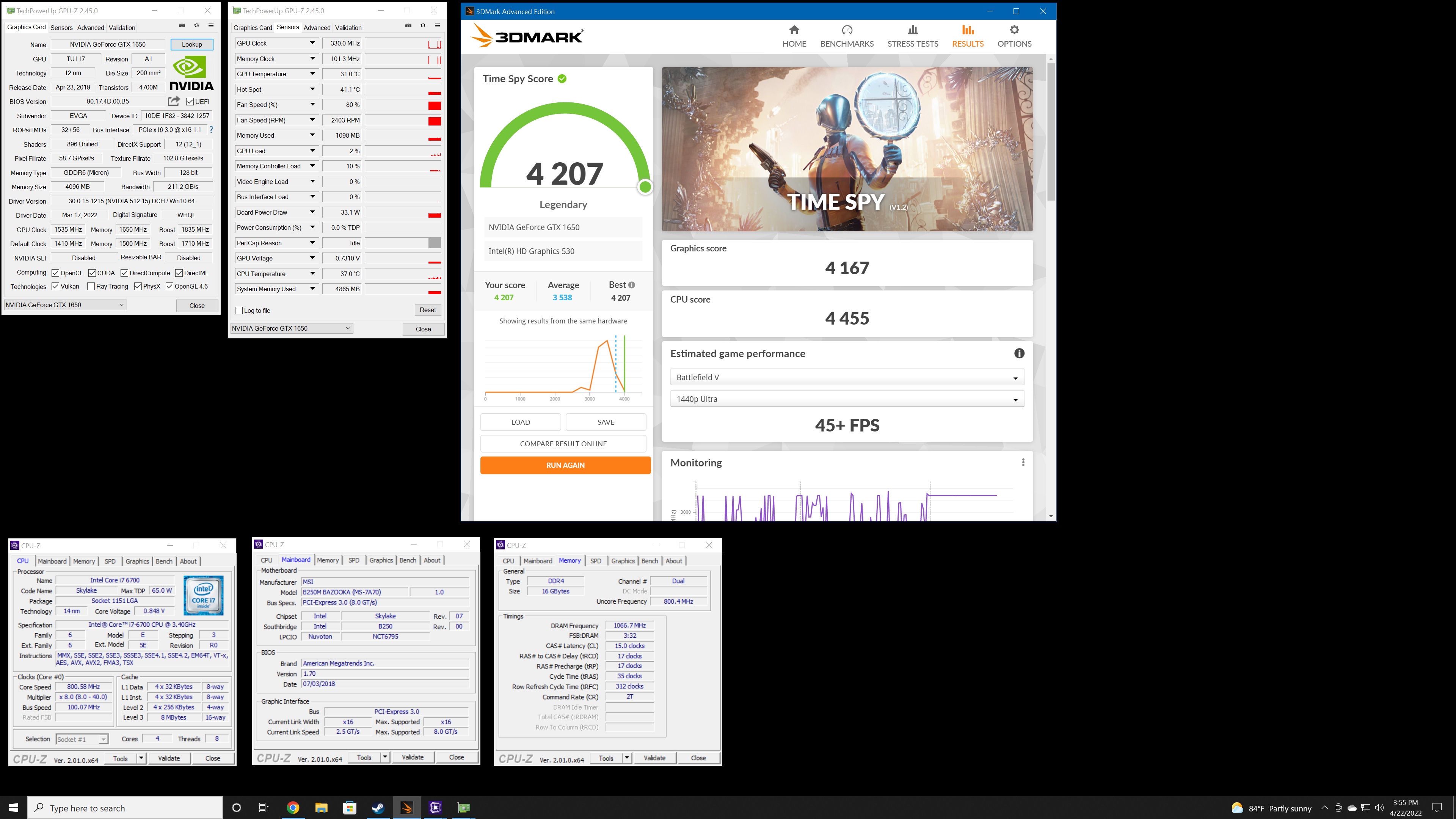
Task: Click LOAD result button in 3DMark
Action: pyautogui.click(x=521, y=422)
